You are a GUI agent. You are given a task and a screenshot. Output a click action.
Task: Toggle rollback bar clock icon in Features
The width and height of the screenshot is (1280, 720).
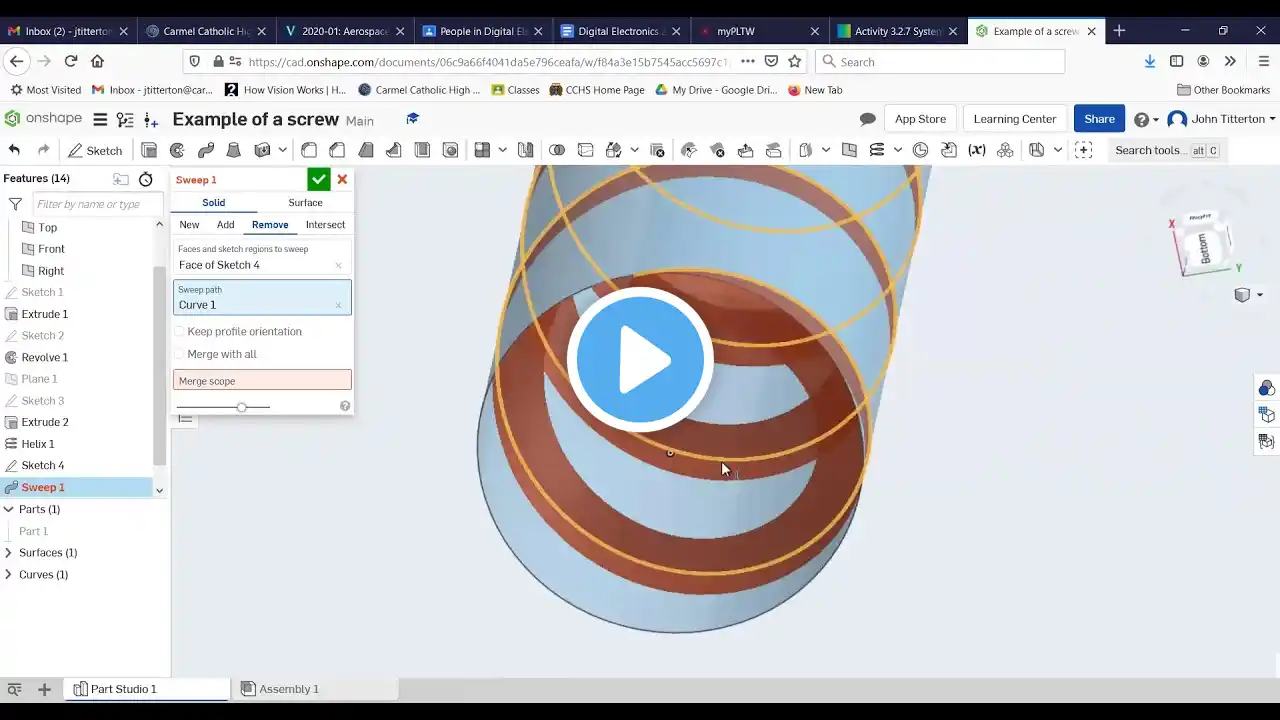click(146, 179)
